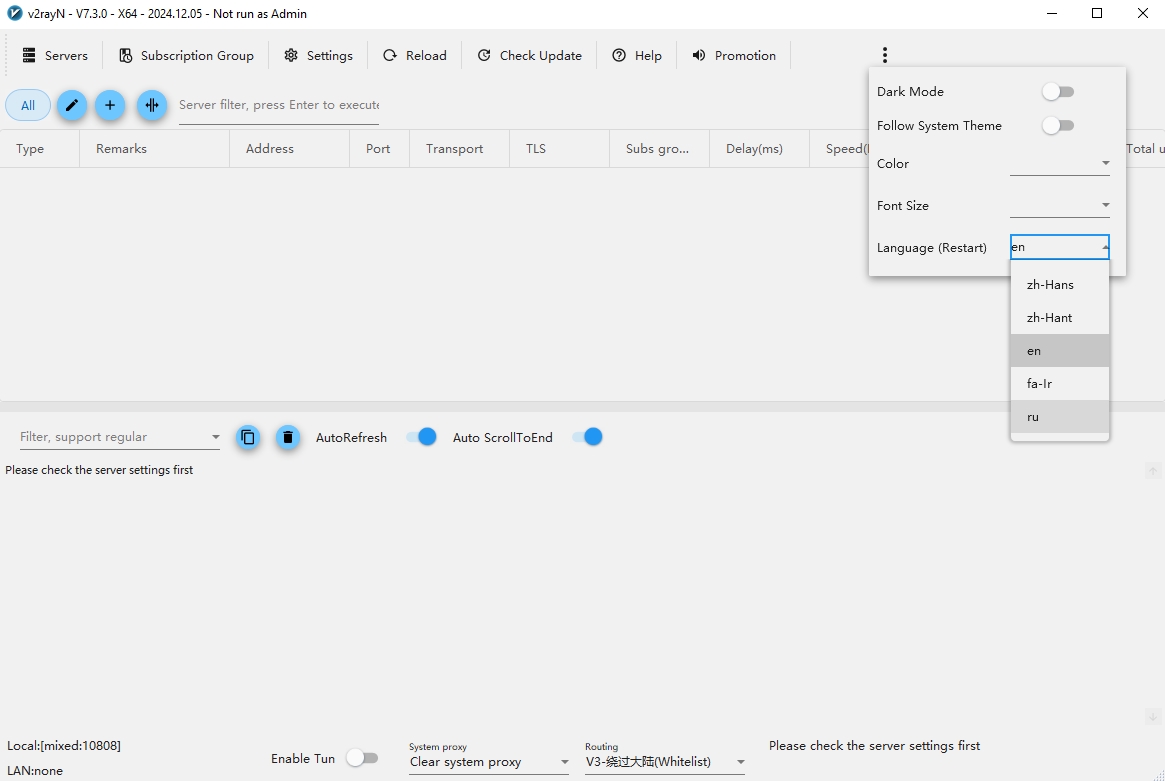This screenshot has width=1165, height=781.
Task: Click the pencil edit subscription icon
Action: click(x=72, y=106)
